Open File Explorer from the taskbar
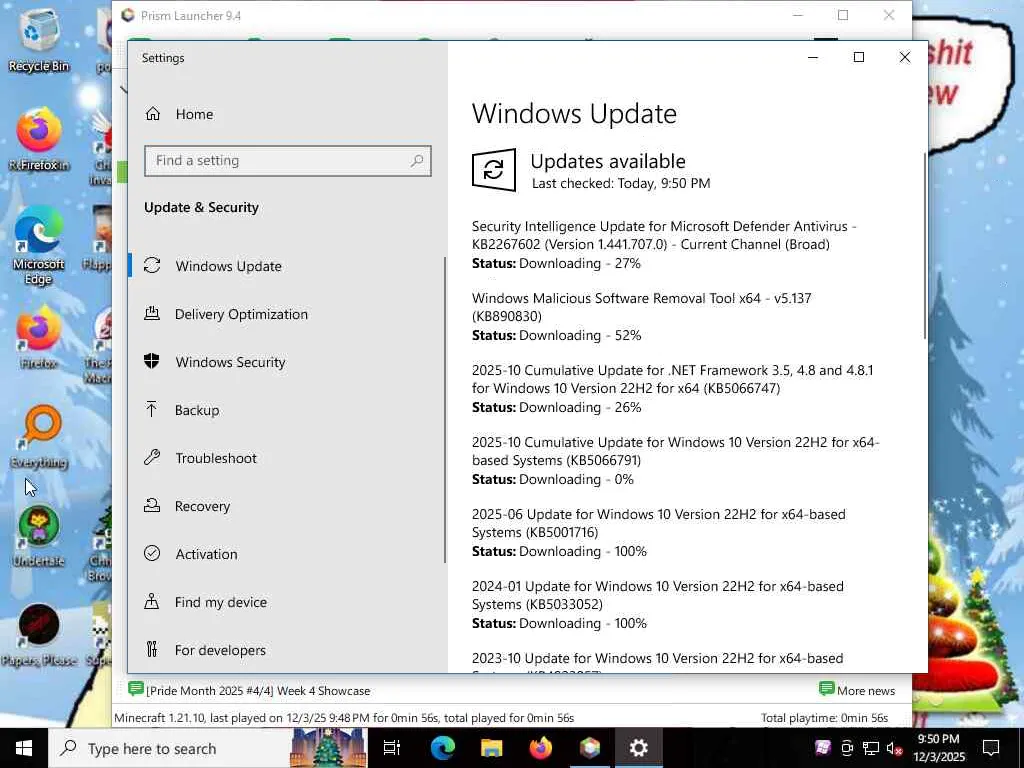 pos(491,748)
